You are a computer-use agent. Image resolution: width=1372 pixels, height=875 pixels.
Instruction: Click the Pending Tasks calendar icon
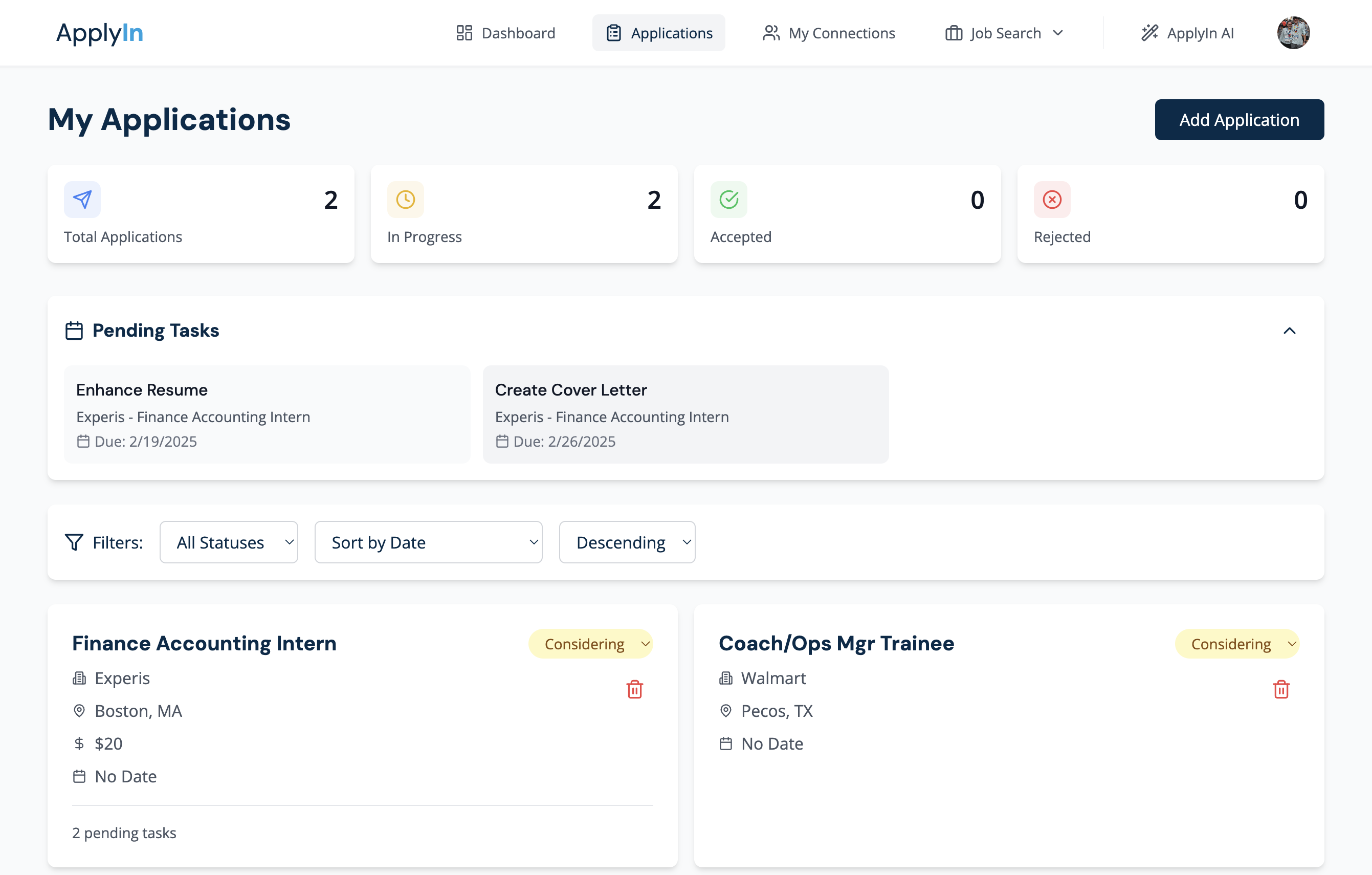tap(74, 331)
